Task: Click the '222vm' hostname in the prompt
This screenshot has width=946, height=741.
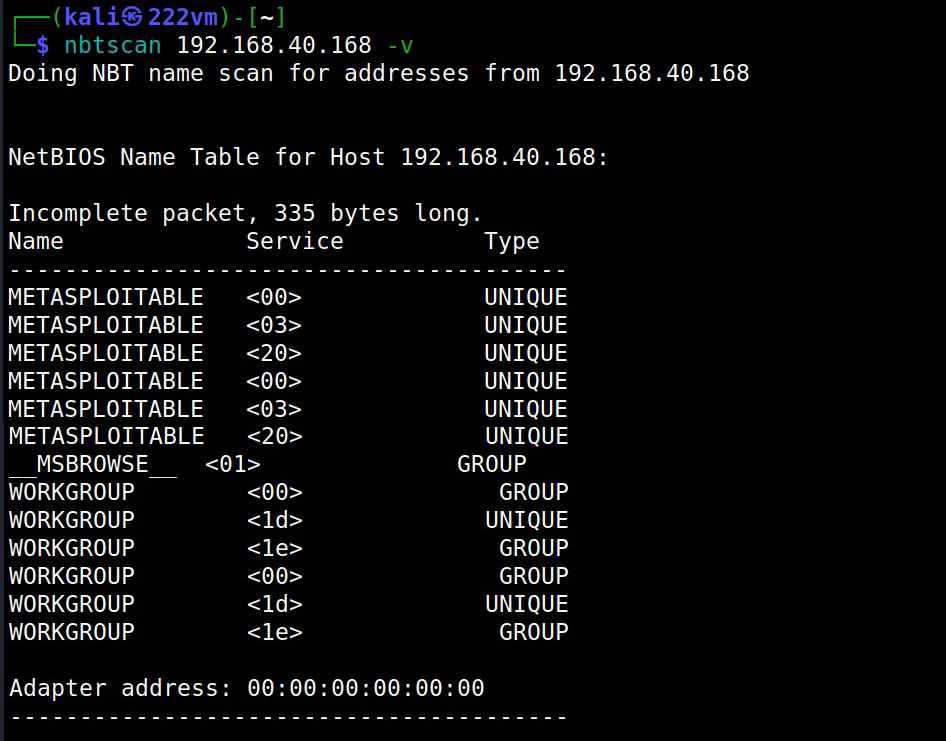Action: click(x=182, y=16)
